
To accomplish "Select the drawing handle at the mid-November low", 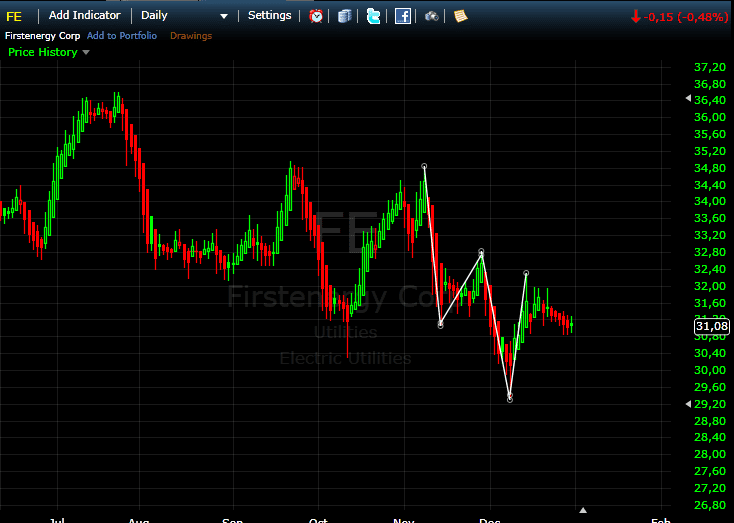I will pos(440,325).
